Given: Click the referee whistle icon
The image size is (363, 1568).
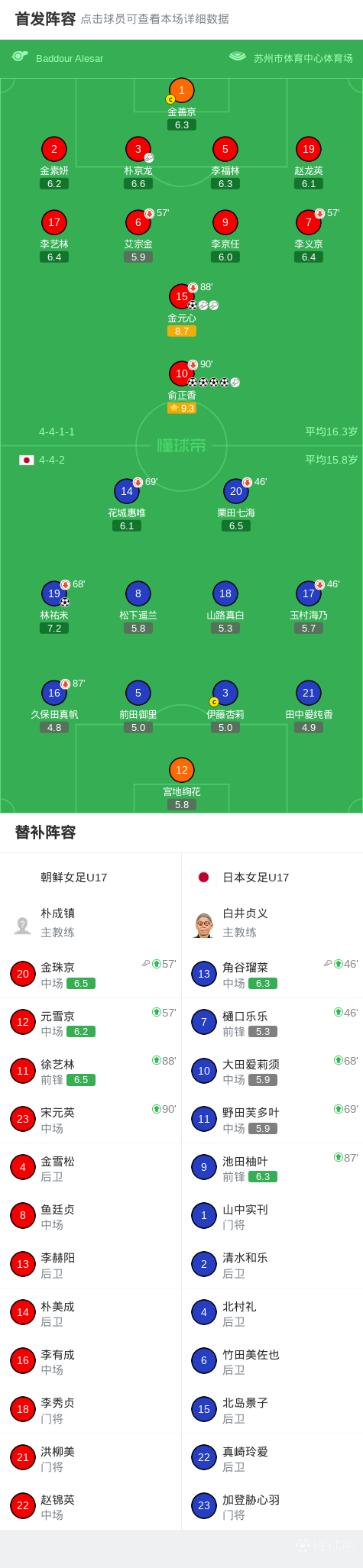Looking at the screenshot, I should (x=20, y=57).
